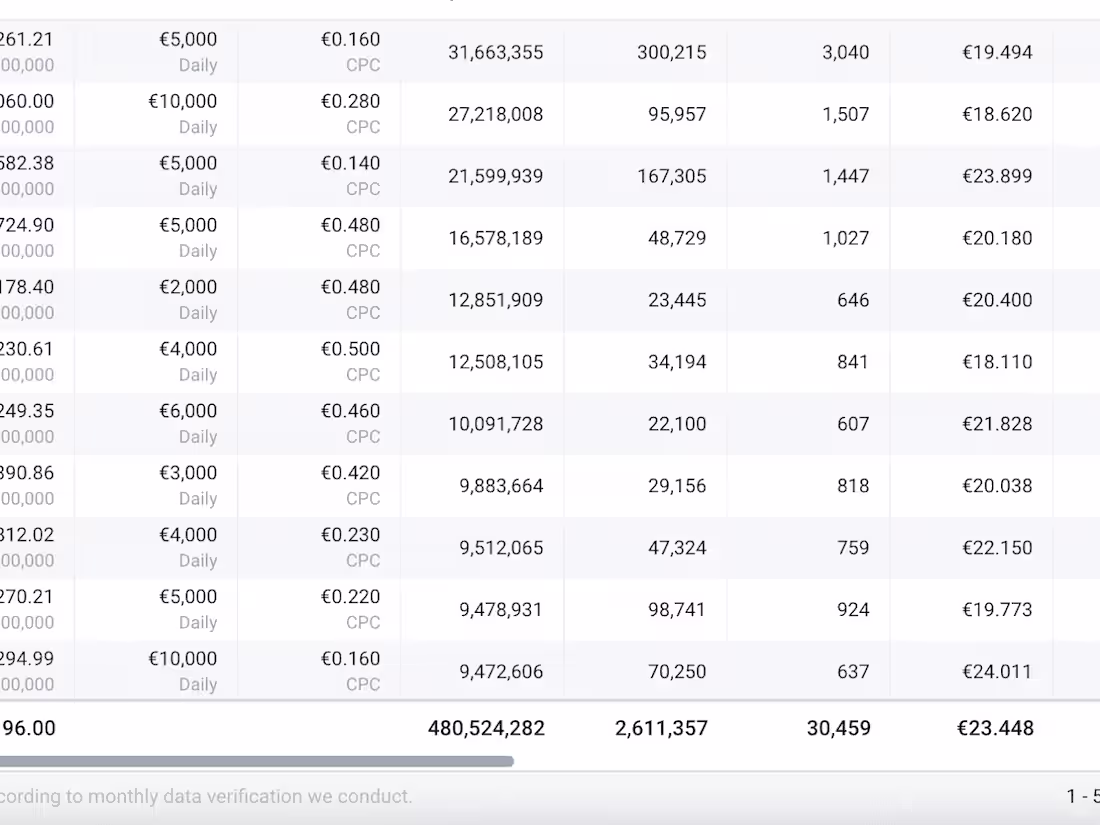The width and height of the screenshot is (1100, 825).
Task: Select the €3,000 daily budget cell
Action: tap(188, 474)
